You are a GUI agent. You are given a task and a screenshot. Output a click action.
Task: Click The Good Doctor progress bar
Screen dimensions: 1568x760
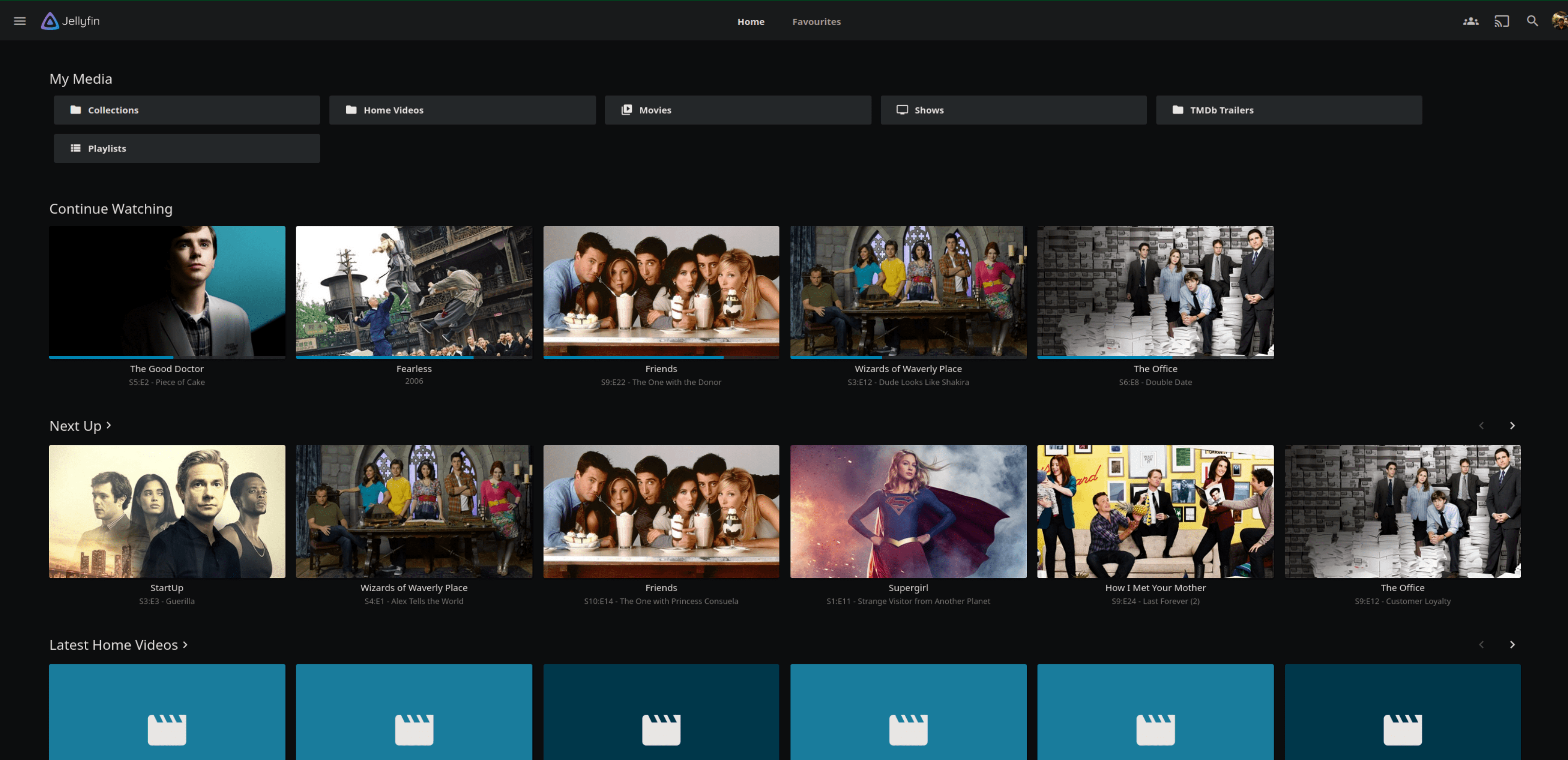point(167,357)
